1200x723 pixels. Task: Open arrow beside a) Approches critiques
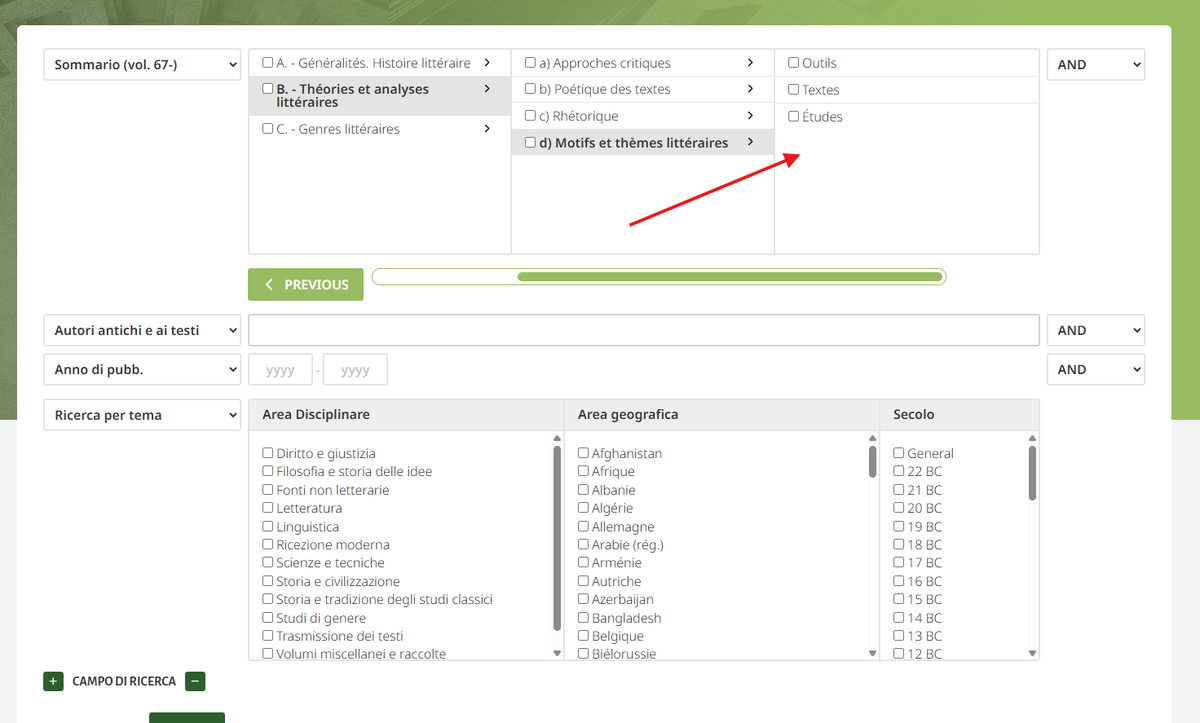[x=750, y=63]
